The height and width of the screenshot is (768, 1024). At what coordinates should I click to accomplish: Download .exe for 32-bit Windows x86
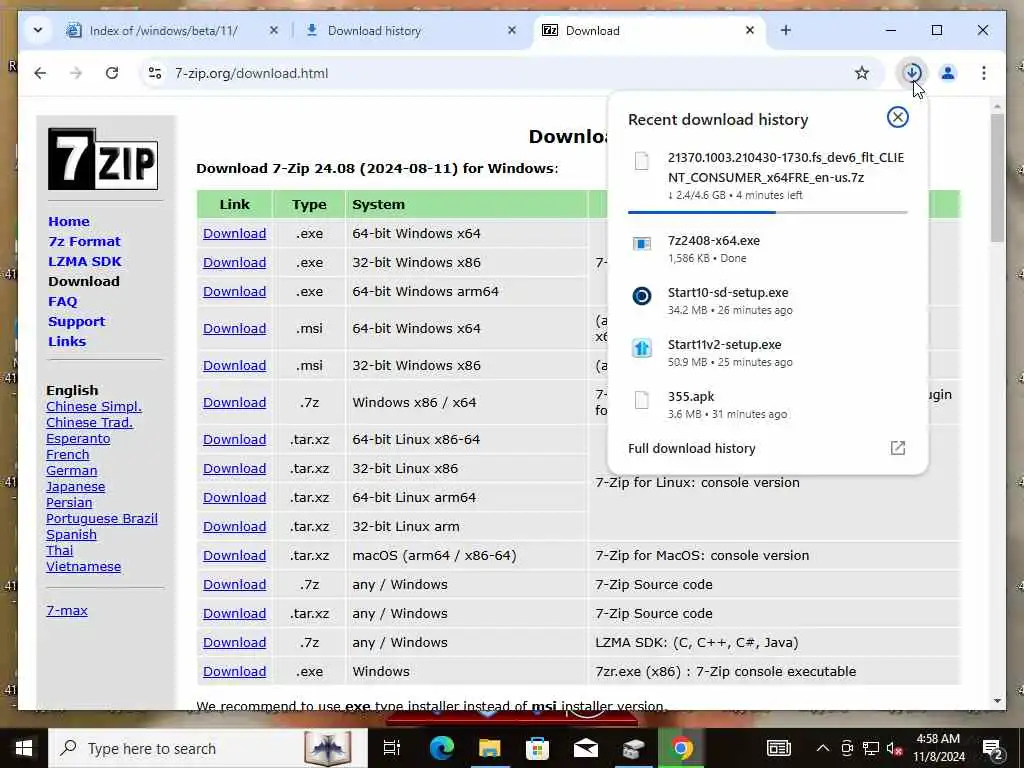234,263
